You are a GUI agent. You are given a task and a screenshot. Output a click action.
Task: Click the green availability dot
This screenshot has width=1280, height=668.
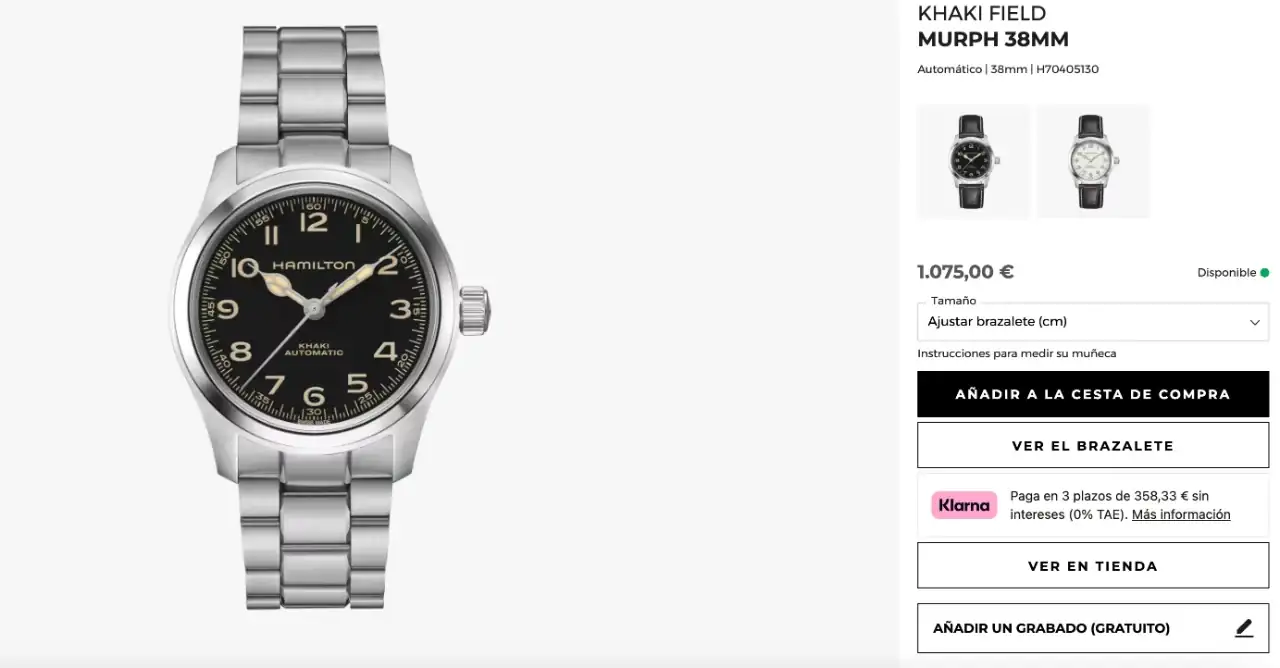coord(1264,272)
